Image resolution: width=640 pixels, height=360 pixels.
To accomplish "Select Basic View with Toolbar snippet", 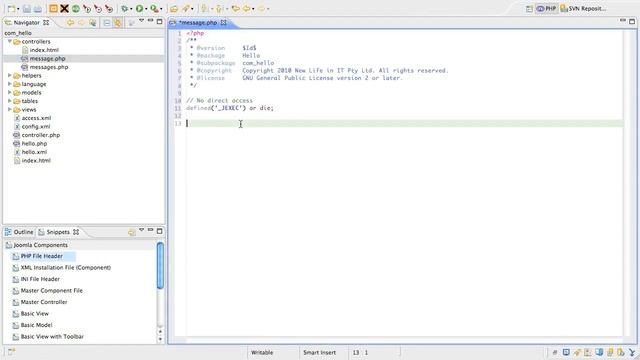I will coord(52,336).
